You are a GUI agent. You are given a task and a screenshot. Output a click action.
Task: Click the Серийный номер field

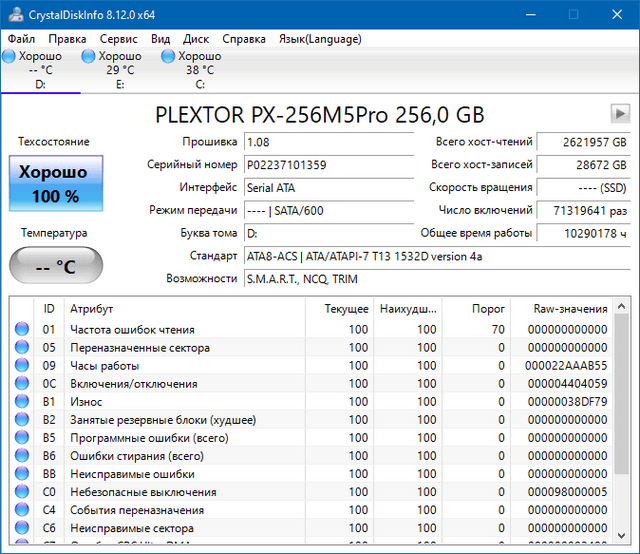(328, 164)
